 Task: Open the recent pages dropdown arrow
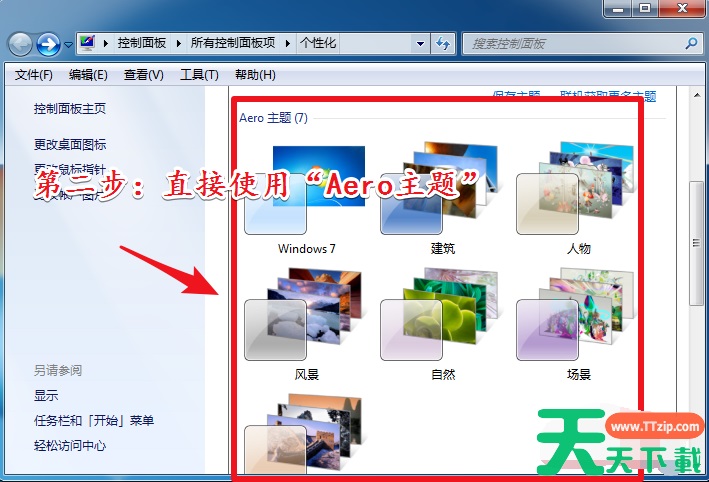click(68, 44)
